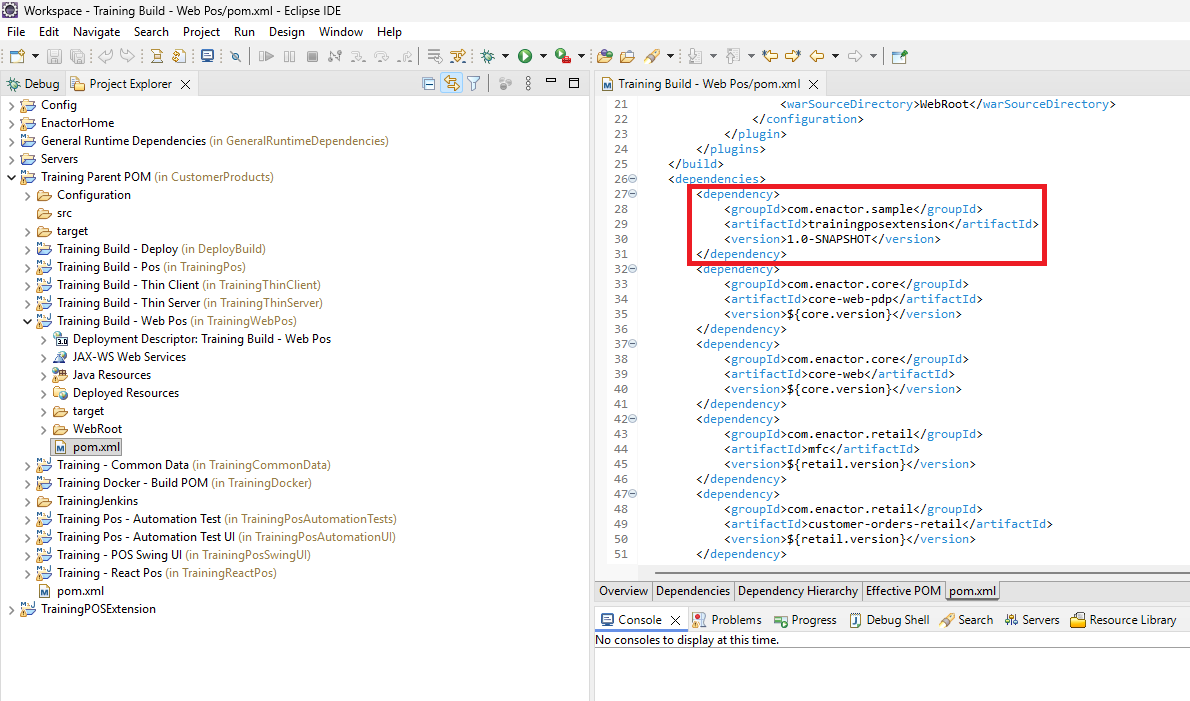The image size is (1190, 701).
Task: Select pom.xml under Training Build - Web Pos
Action: 87,448
